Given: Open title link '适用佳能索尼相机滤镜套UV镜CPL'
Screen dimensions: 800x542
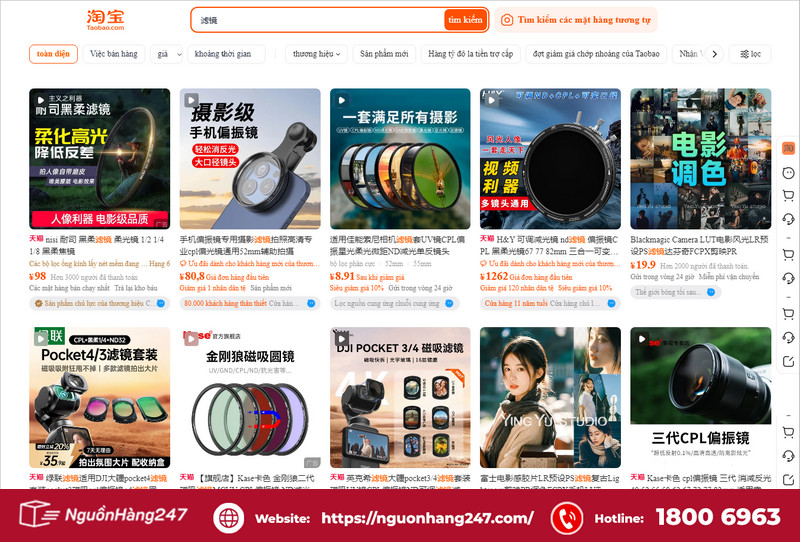Looking at the screenshot, I should pyautogui.click(x=397, y=245).
